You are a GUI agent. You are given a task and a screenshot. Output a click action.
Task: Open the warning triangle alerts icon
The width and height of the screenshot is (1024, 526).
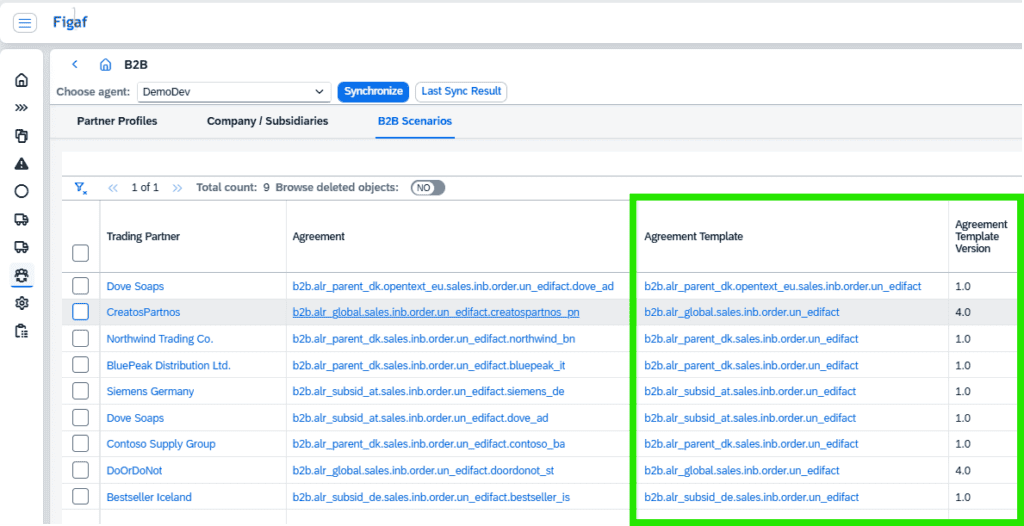(22, 163)
